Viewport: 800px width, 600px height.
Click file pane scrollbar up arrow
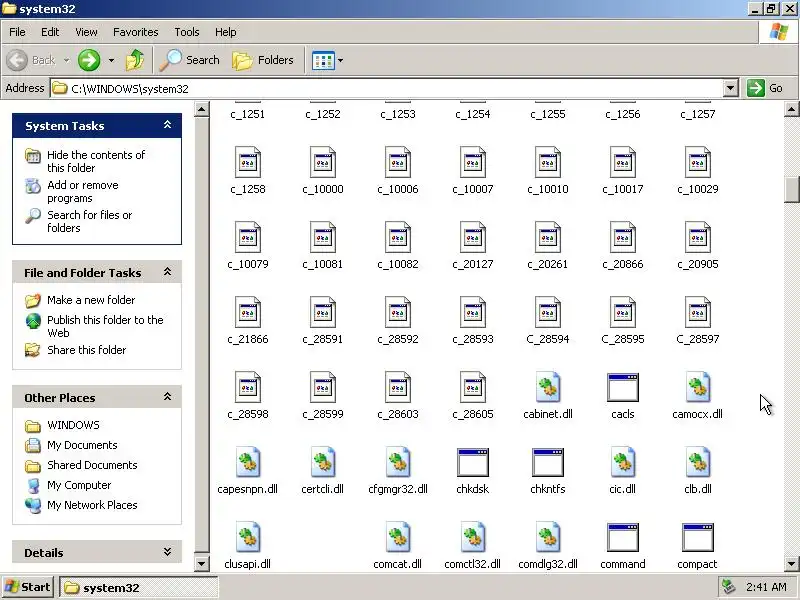[x=792, y=109]
